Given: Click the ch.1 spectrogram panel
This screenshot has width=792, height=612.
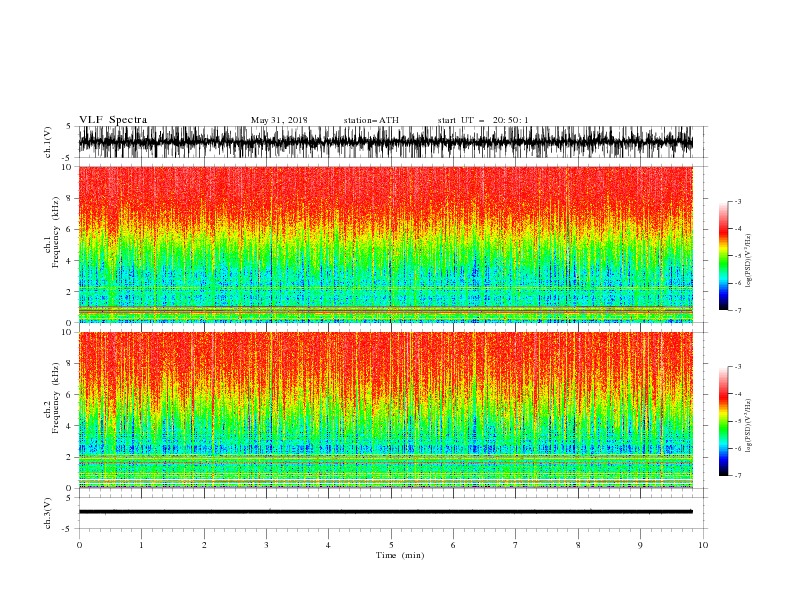Looking at the screenshot, I should click(385, 244).
